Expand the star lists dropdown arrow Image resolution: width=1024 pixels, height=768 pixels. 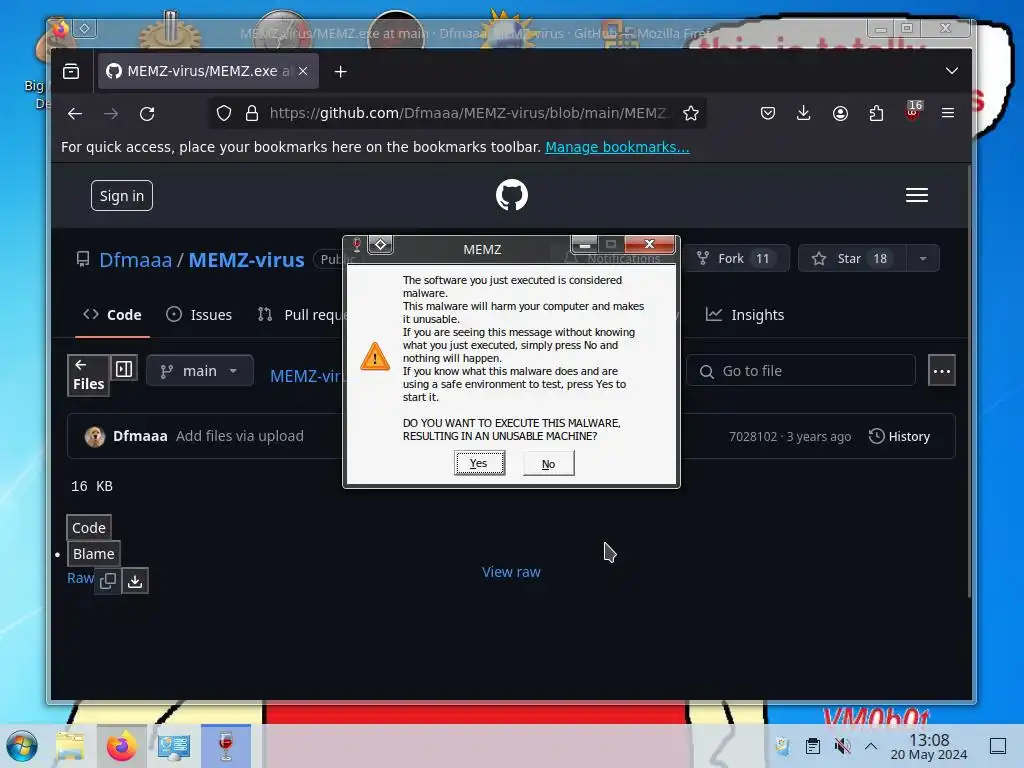click(x=923, y=259)
